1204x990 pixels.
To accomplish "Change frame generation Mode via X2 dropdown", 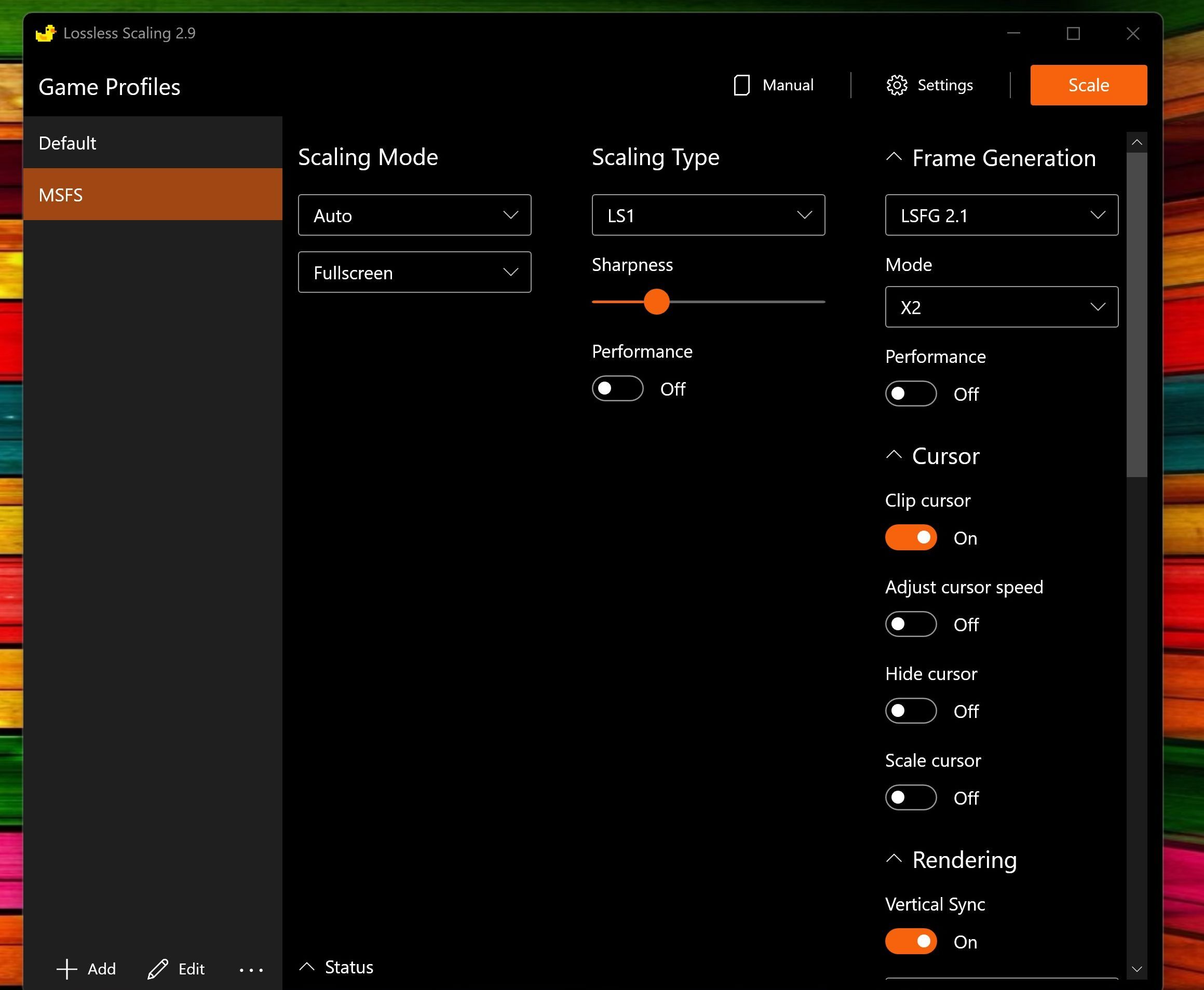I will 1001,307.
